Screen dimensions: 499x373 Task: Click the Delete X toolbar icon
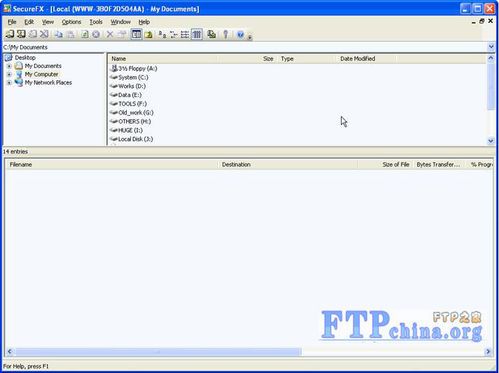110,34
